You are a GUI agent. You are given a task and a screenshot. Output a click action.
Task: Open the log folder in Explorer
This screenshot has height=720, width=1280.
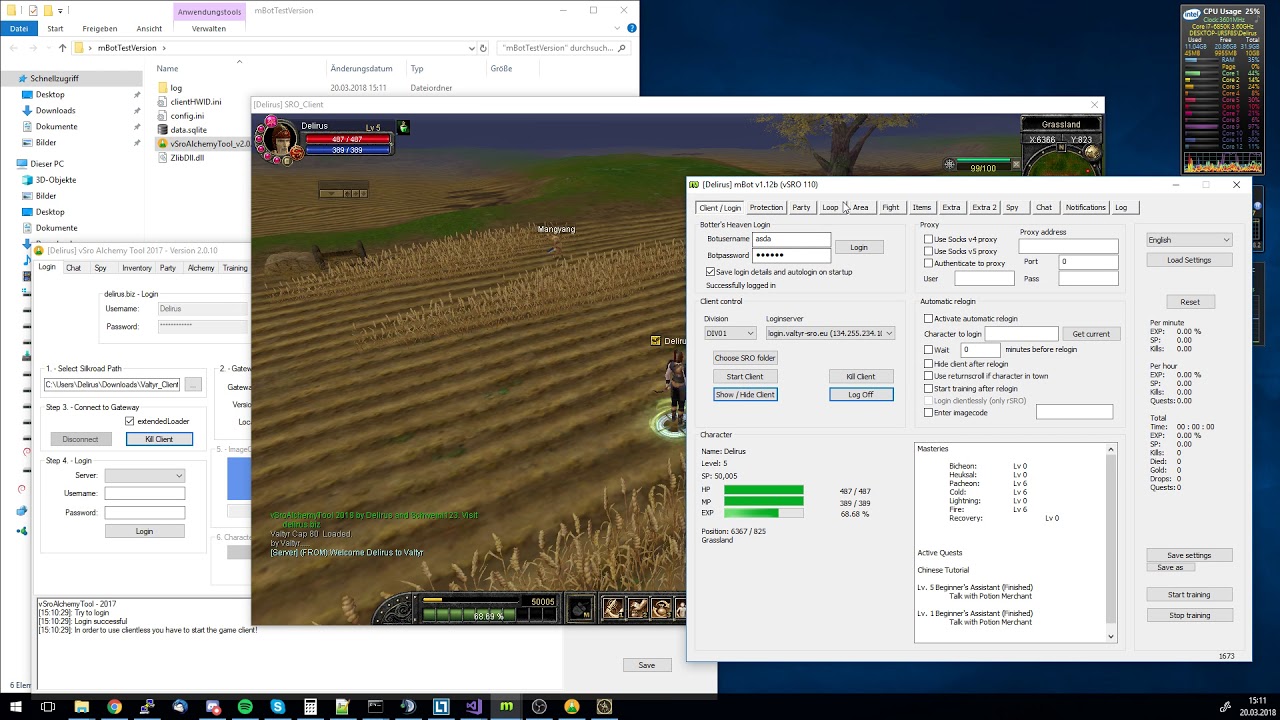[x=176, y=88]
